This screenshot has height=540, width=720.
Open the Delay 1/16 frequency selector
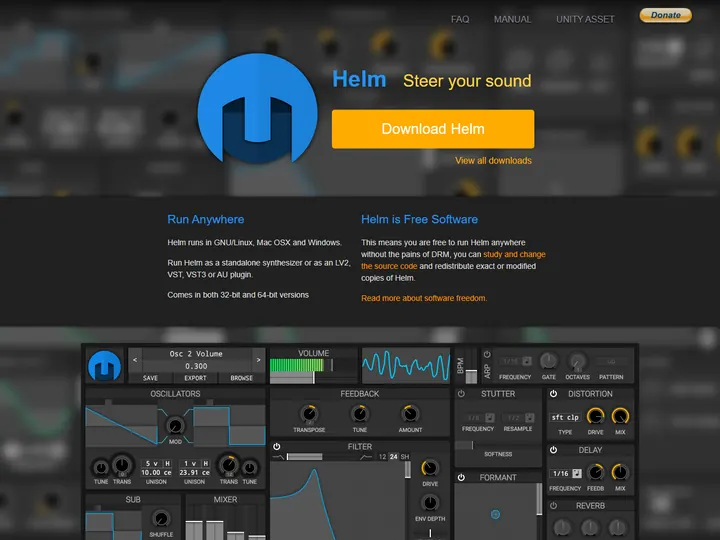point(560,473)
